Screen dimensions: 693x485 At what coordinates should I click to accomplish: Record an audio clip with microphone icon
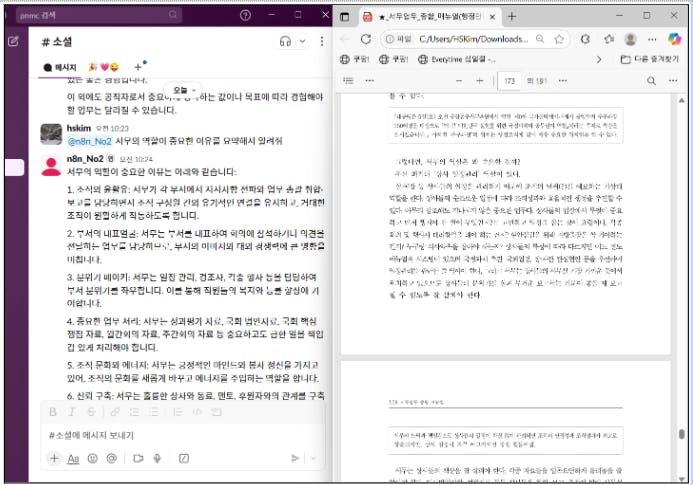(x=157, y=458)
